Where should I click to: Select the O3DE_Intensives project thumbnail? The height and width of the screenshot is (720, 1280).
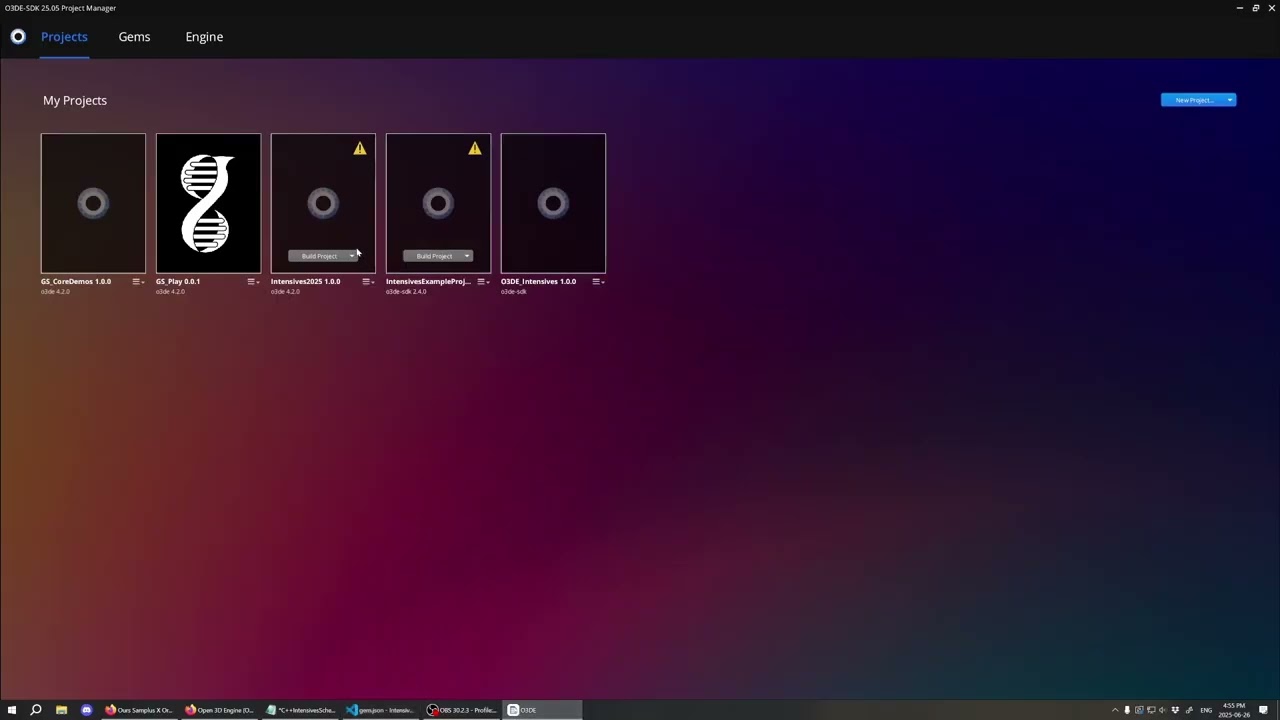pyautogui.click(x=553, y=203)
